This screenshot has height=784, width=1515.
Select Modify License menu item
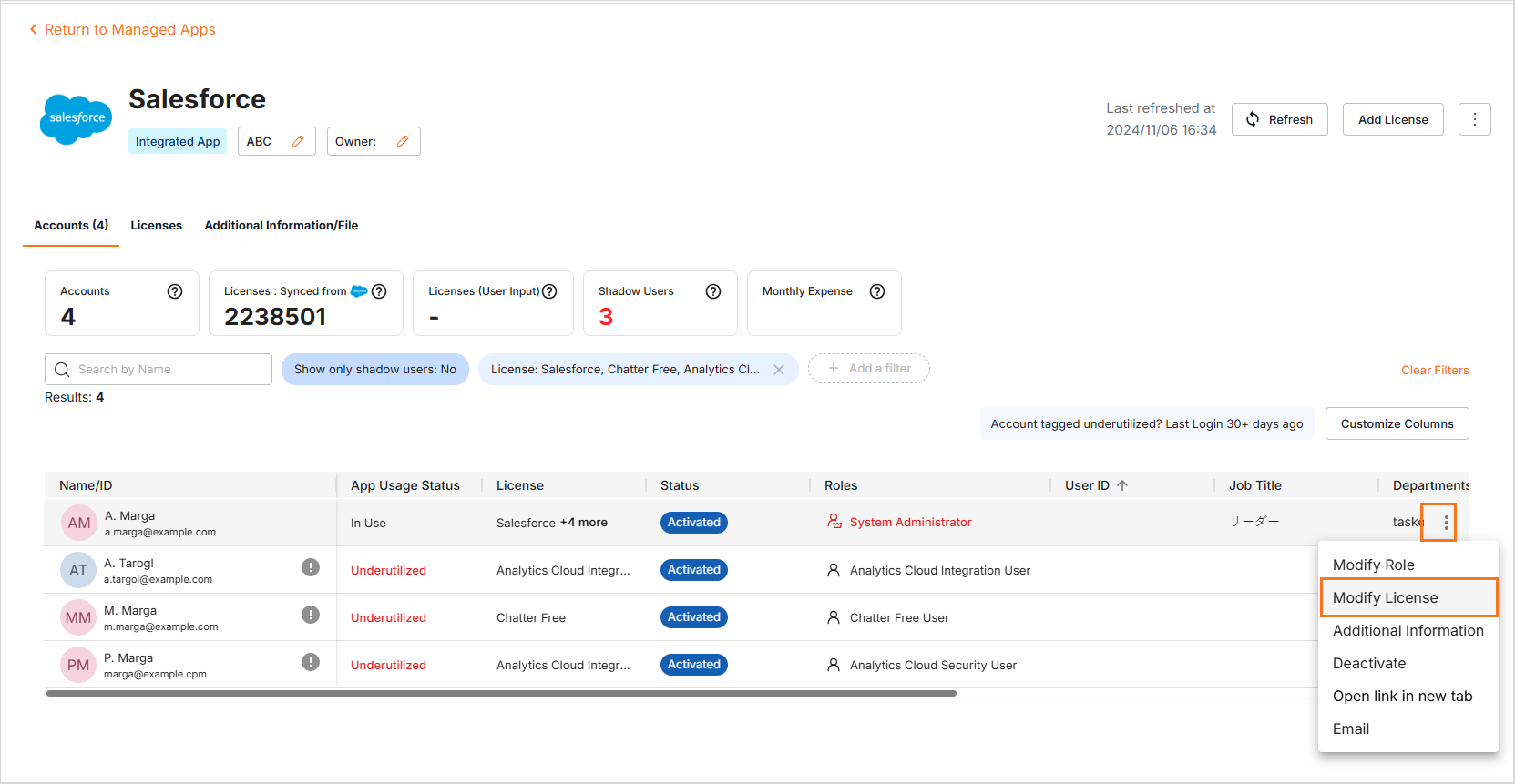click(x=1408, y=597)
